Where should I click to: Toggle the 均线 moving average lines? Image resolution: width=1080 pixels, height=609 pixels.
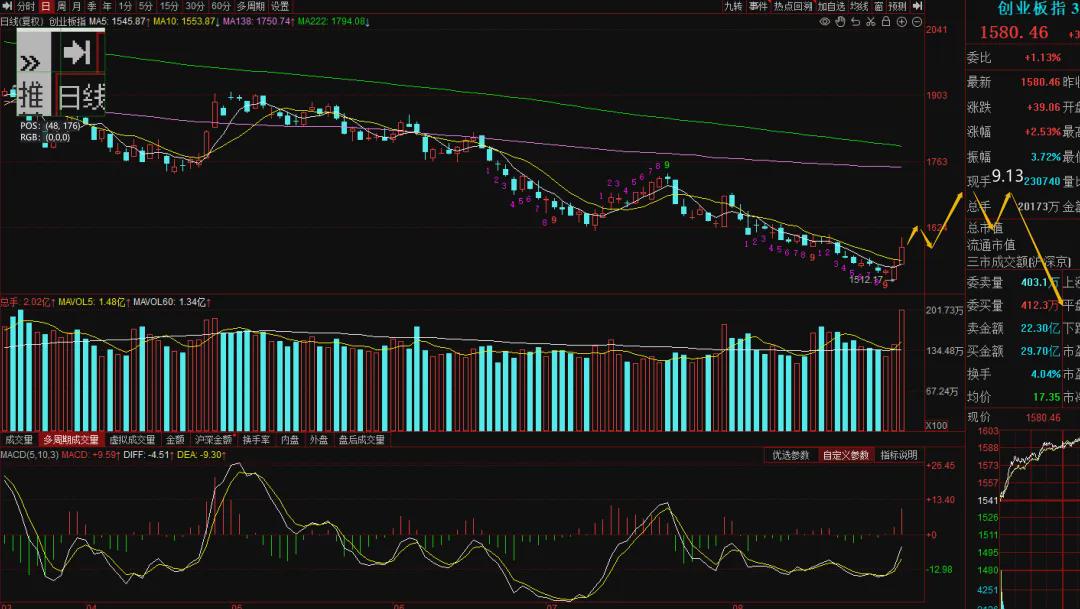click(x=859, y=6)
